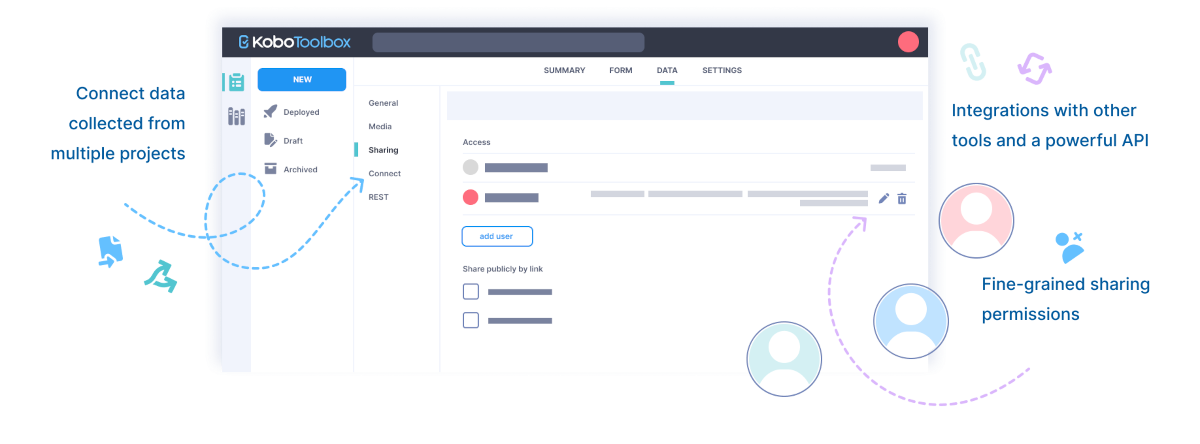Click the add user button
This screenshot has width=1200, height=444.
tap(497, 237)
